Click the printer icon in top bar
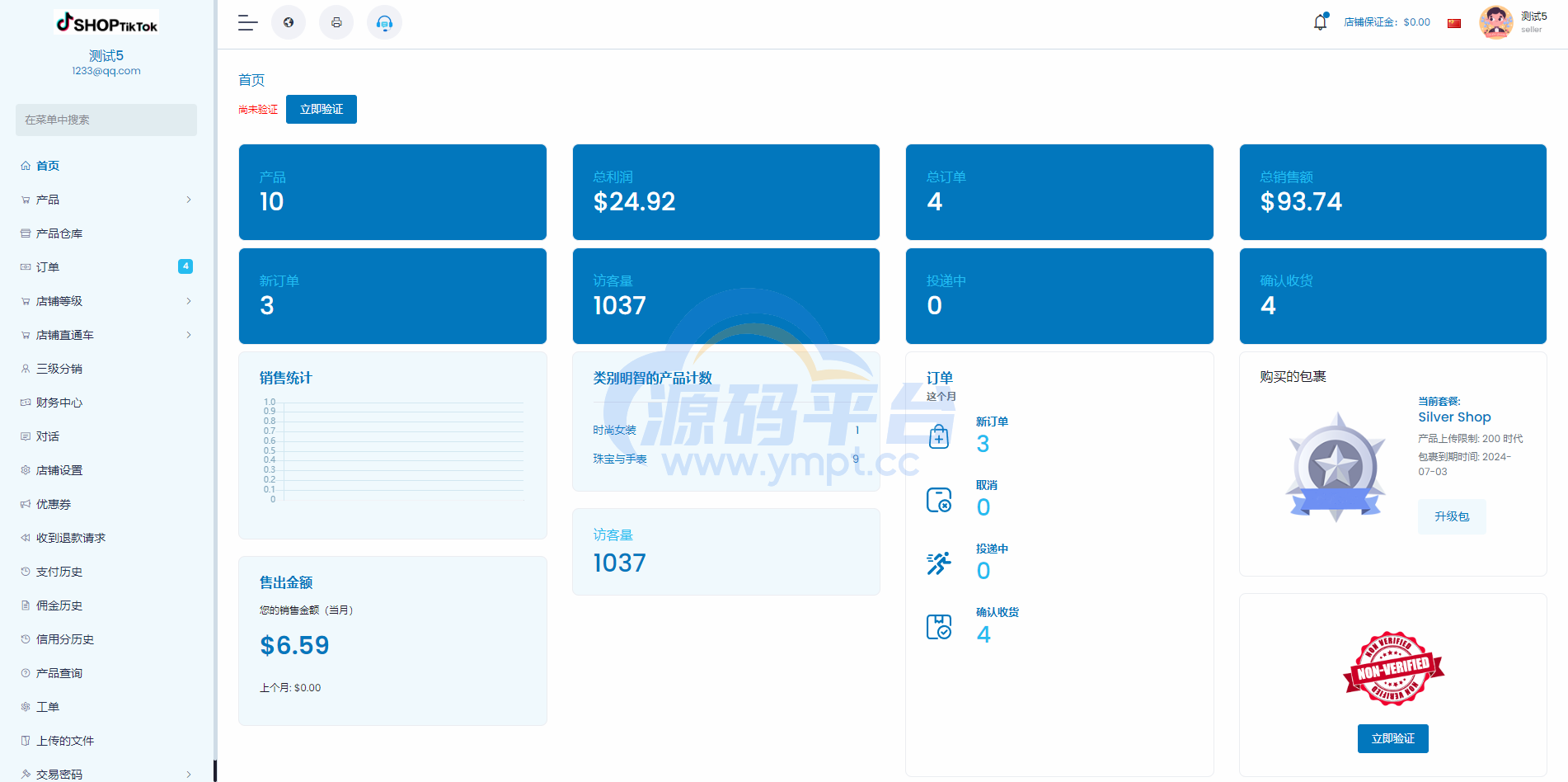This screenshot has height=782, width=1568. (x=336, y=23)
